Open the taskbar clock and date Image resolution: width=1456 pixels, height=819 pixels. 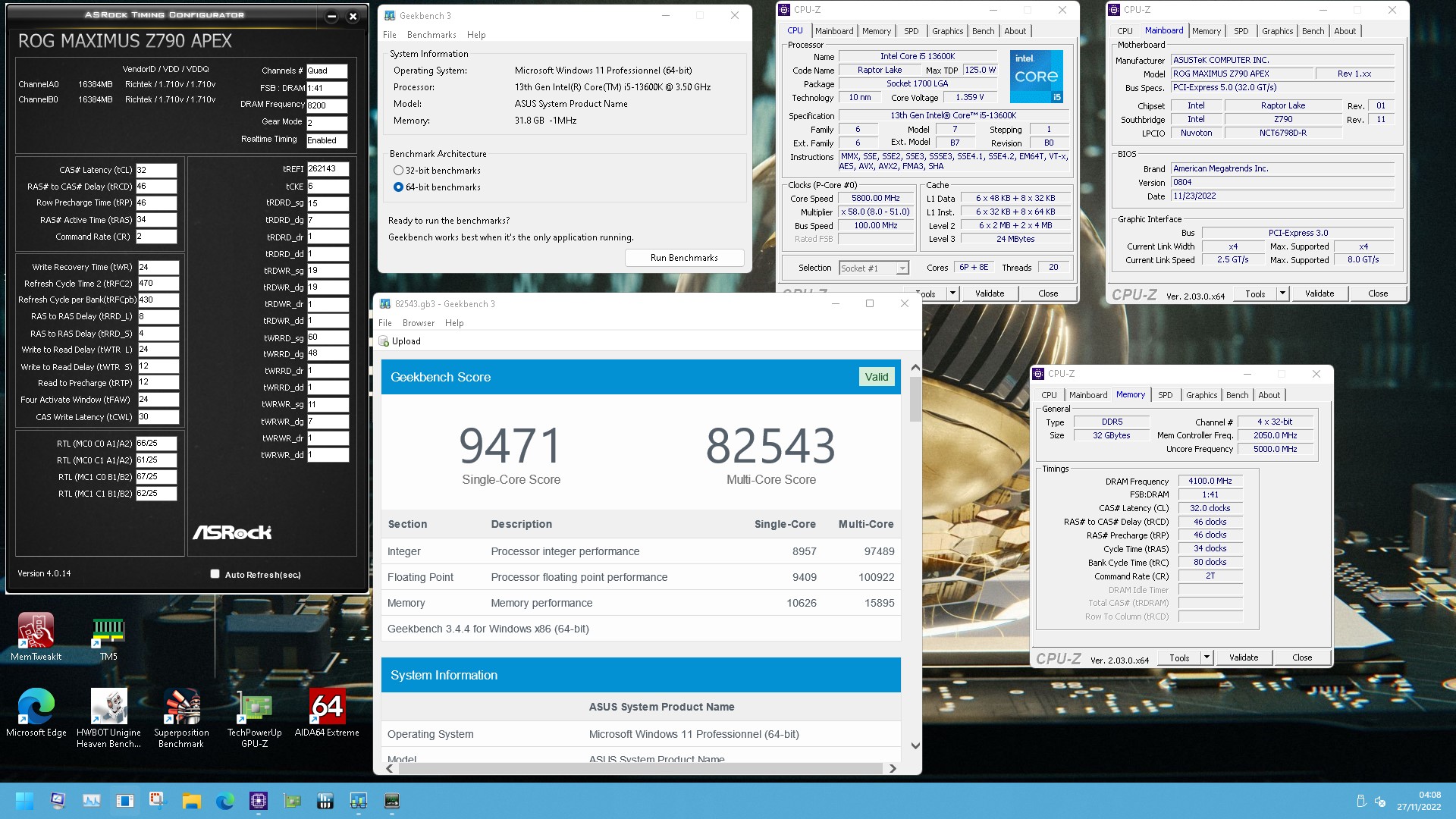1419,801
